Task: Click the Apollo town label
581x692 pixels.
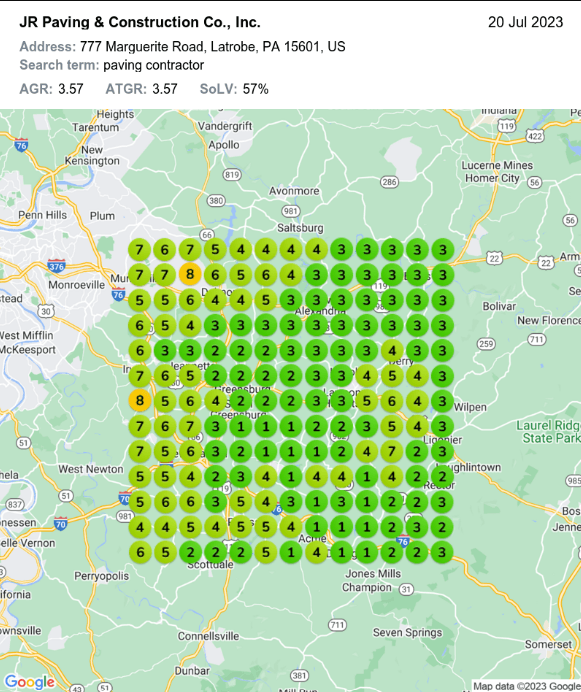Action: [x=224, y=145]
